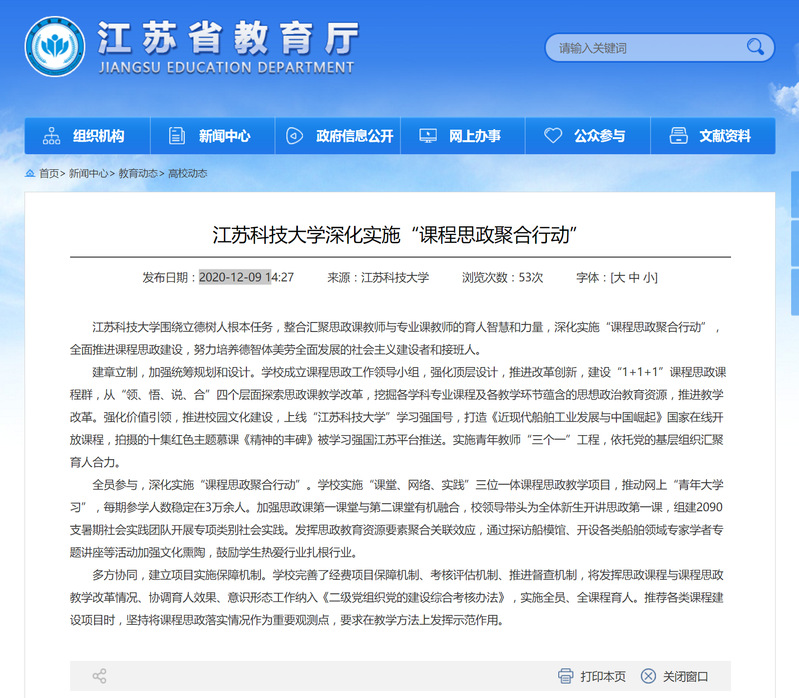Click the Jiangsu Education Department logo
This screenshot has width=799, height=698.
(56, 46)
